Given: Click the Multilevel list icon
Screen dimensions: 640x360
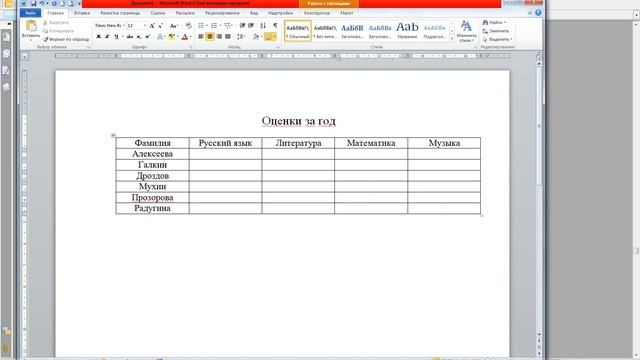Looking at the screenshot, I should pos(227,26).
